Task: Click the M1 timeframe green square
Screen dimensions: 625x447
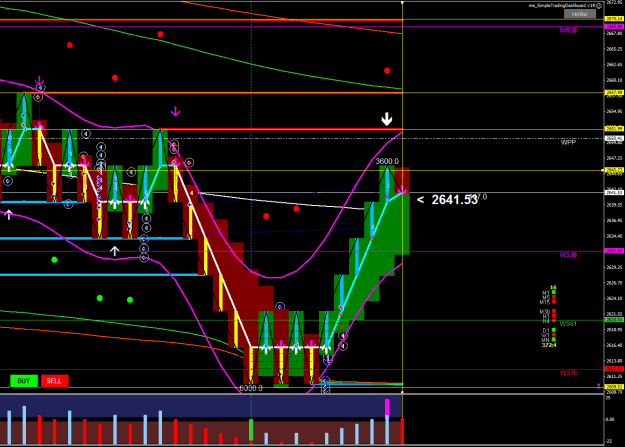Action: [x=554, y=292]
